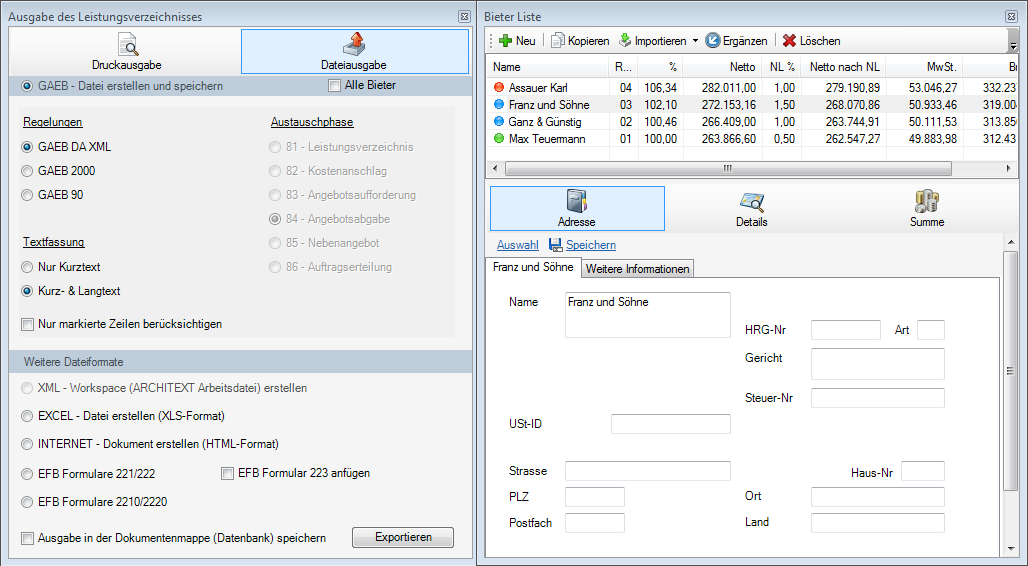The width and height of the screenshot is (1028, 566).
Task: Check Nur markierte Zeilen berücksichtigen
Action: click(x=28, y=325)
